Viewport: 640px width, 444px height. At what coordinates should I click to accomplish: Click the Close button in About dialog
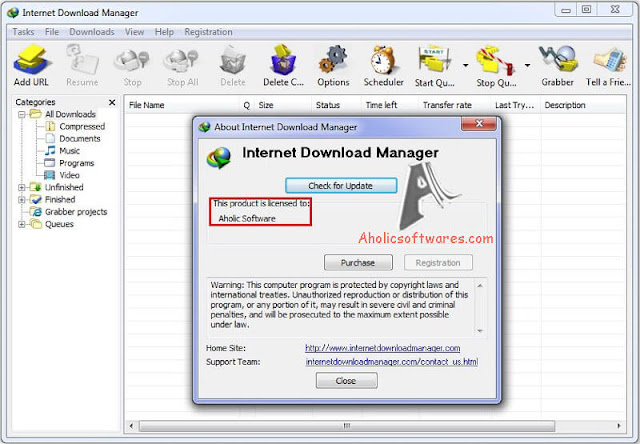(x=346, y=381)
